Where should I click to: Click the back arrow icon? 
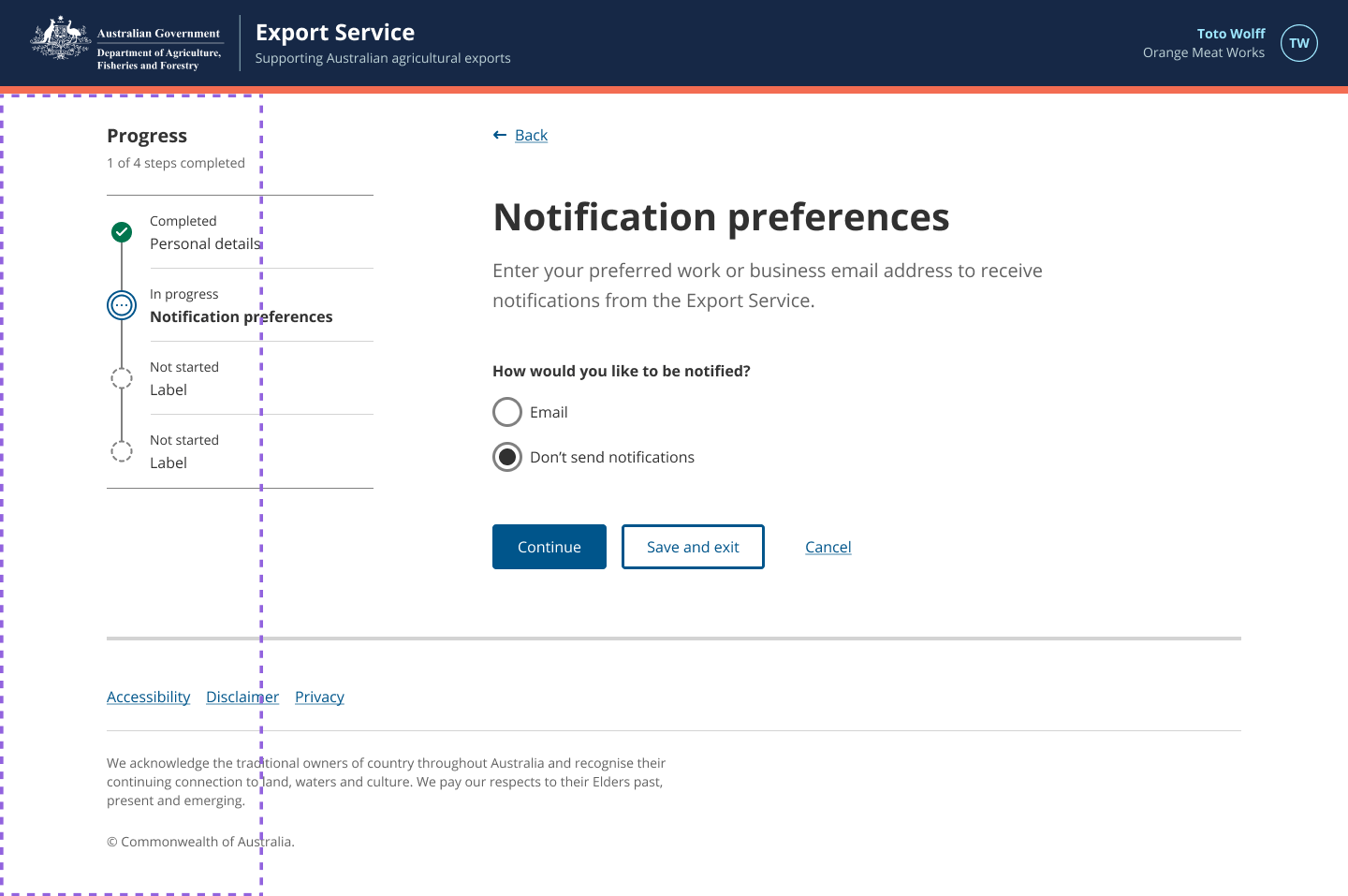tap(499, 135)
